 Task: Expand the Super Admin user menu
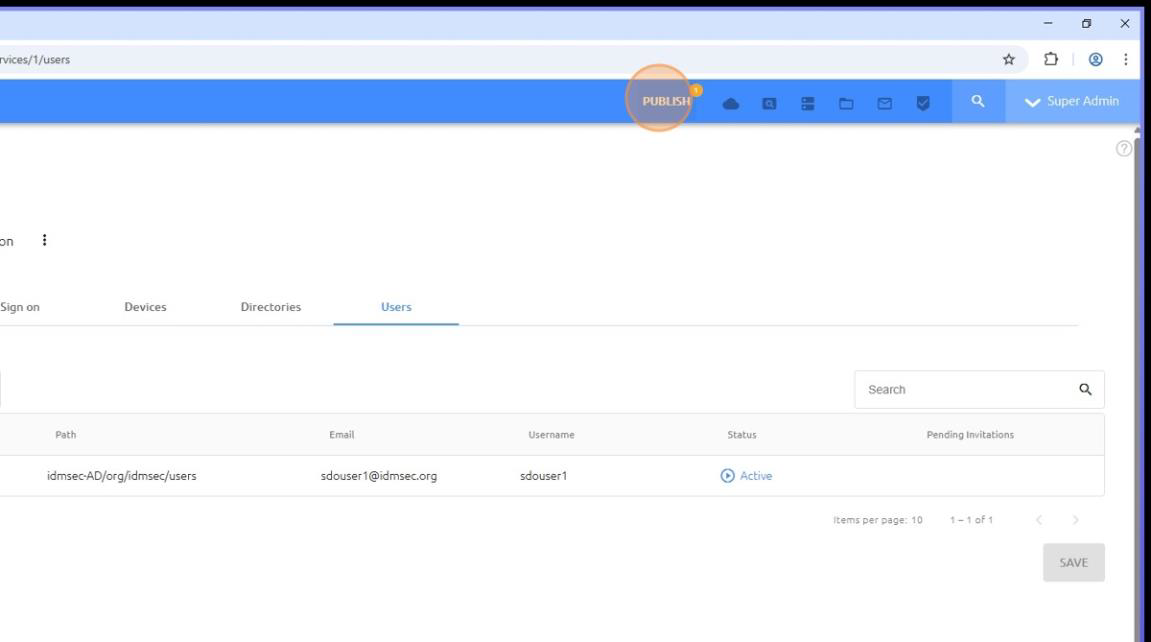point(1072,101)
